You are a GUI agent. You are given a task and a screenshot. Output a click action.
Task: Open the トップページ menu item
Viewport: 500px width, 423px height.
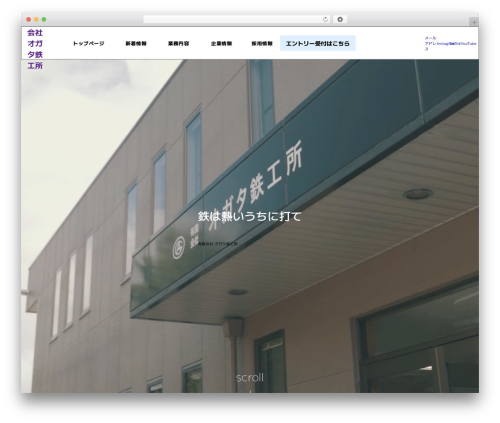pos(88,43)
